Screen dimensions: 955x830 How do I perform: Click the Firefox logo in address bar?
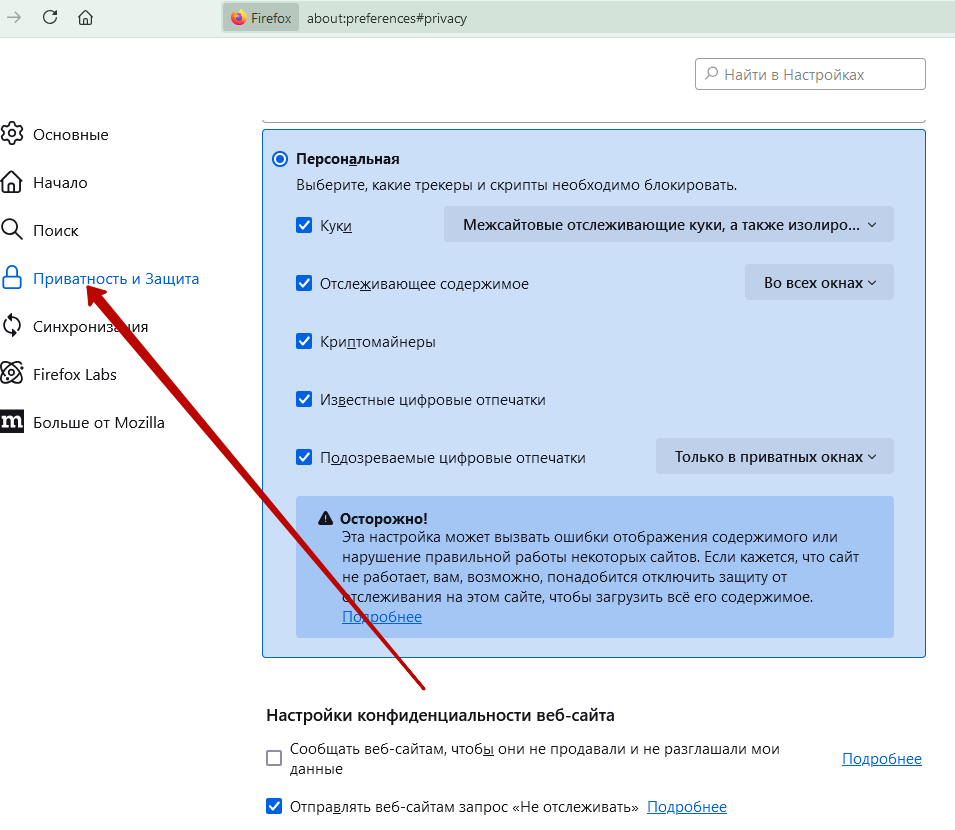[x=238, y=18]
